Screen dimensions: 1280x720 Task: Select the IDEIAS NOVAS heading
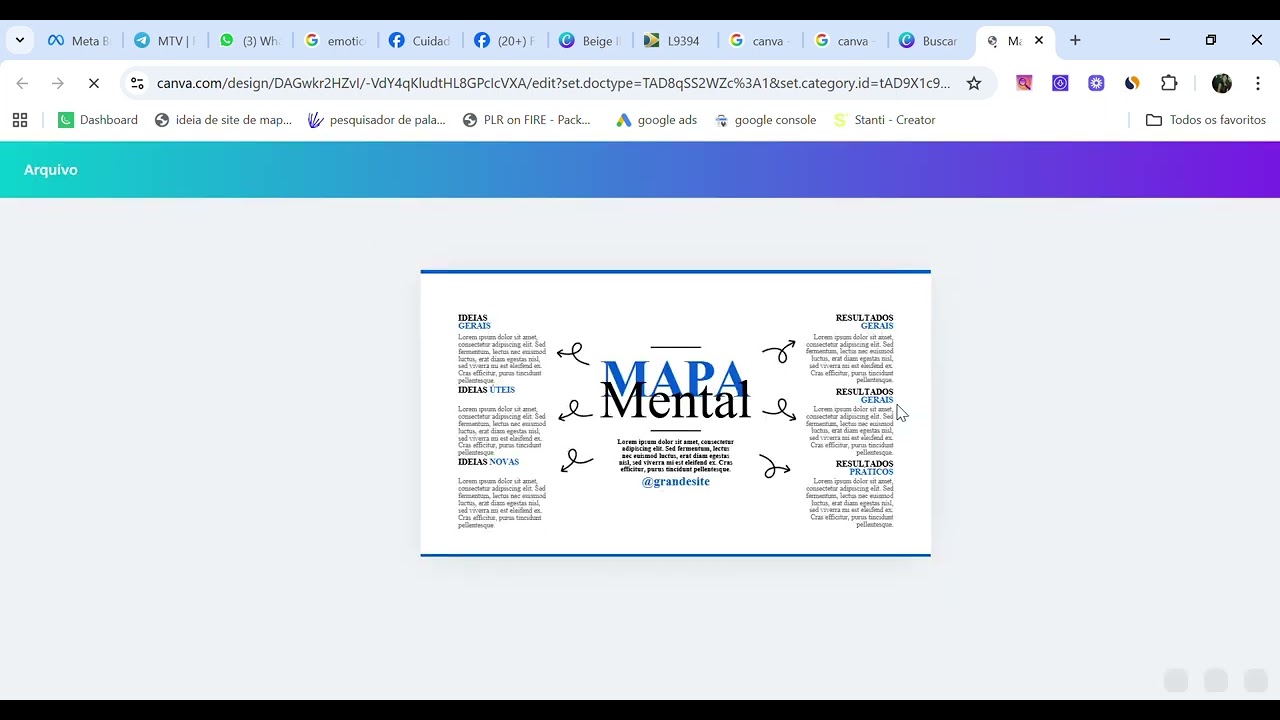click(x=489, y=462)
